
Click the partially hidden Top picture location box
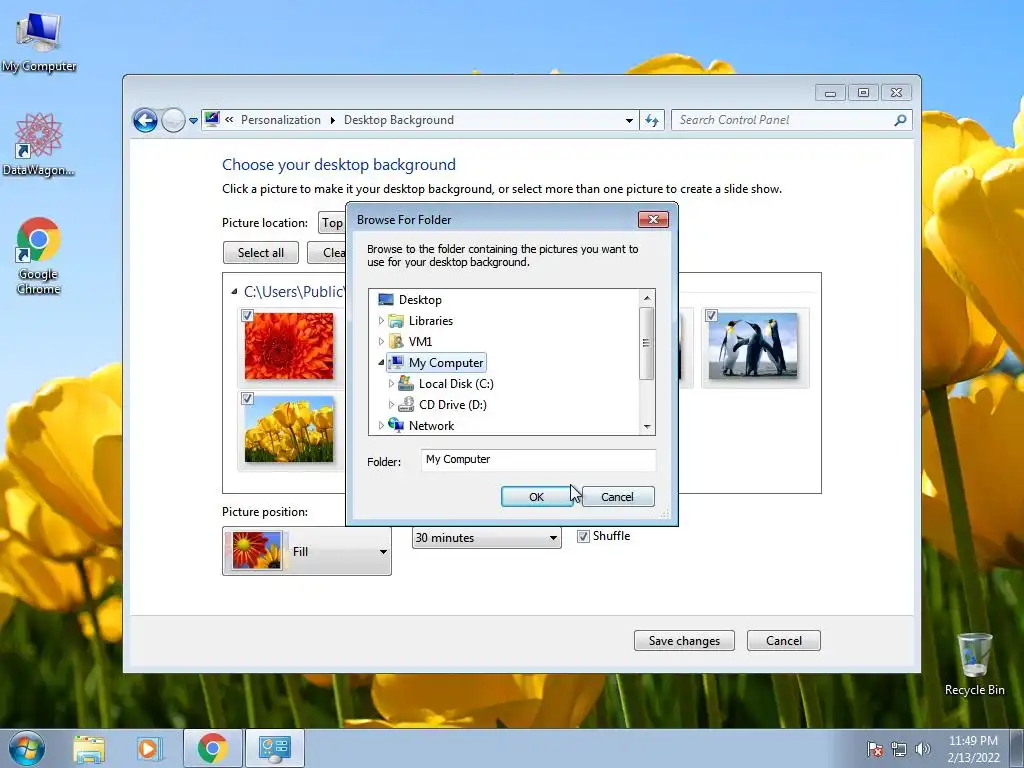tap(332, 223)
